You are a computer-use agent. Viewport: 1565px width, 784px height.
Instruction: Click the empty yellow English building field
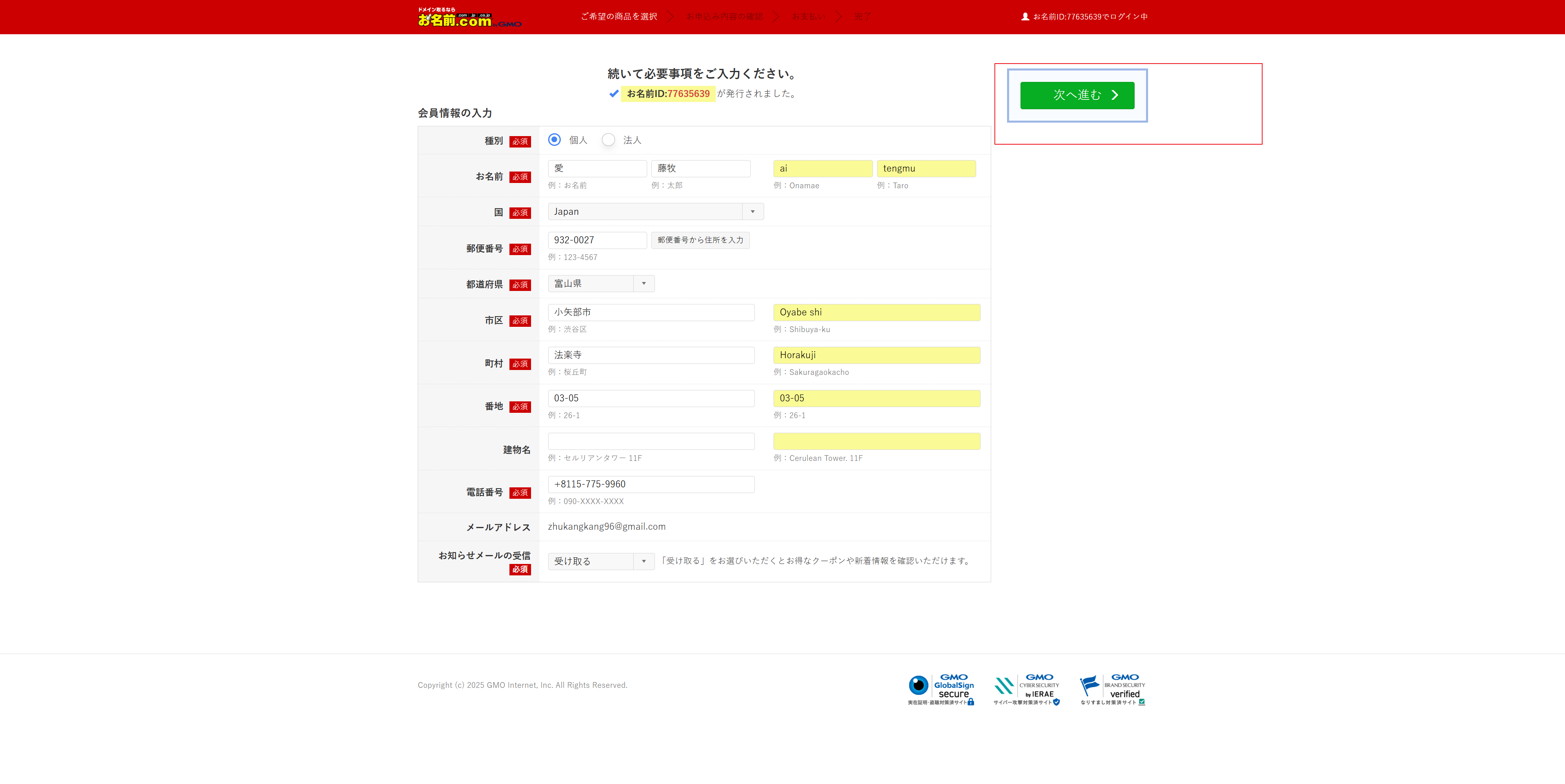876,441
